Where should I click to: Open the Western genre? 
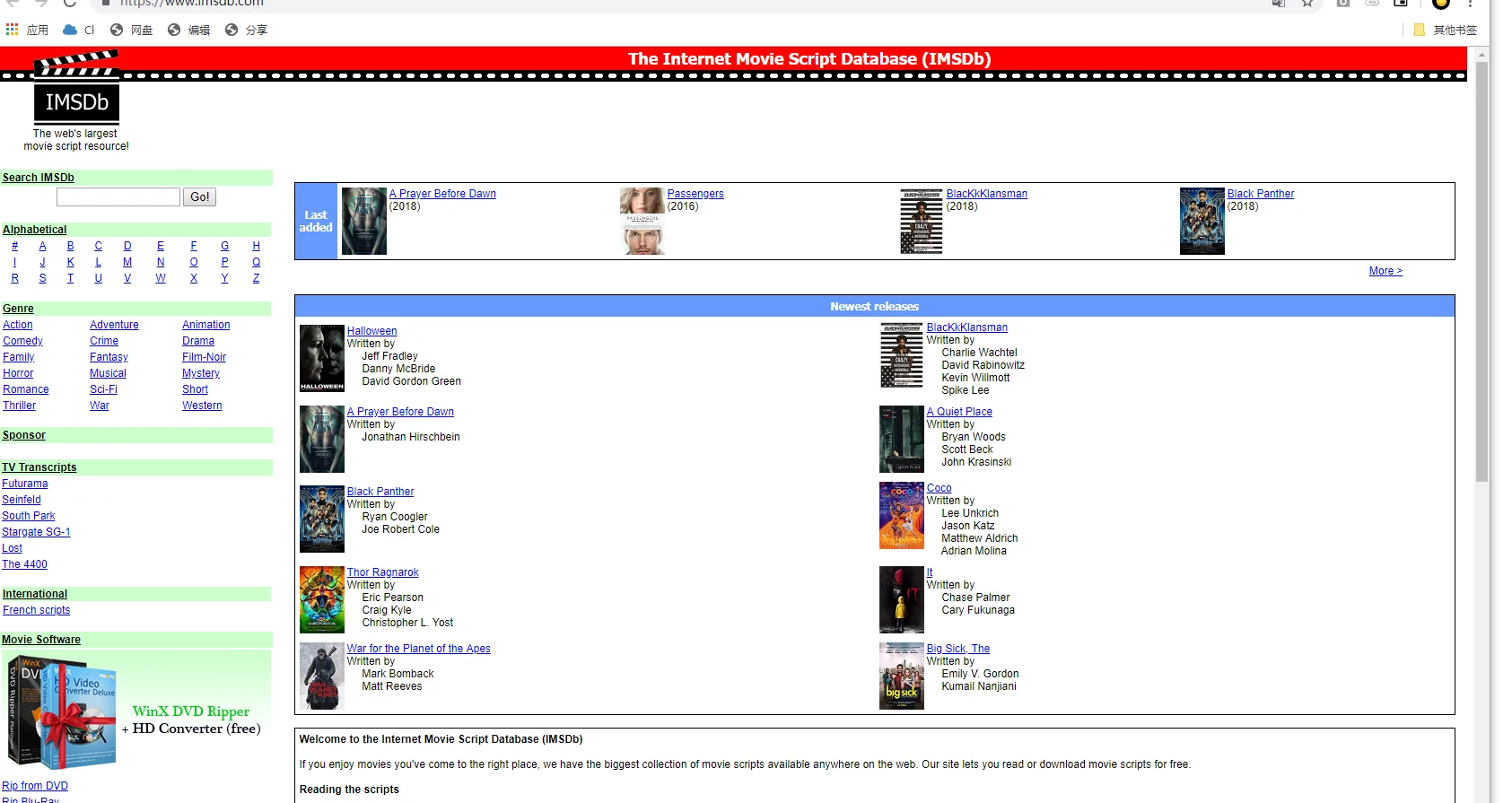[x=202, y=406]
